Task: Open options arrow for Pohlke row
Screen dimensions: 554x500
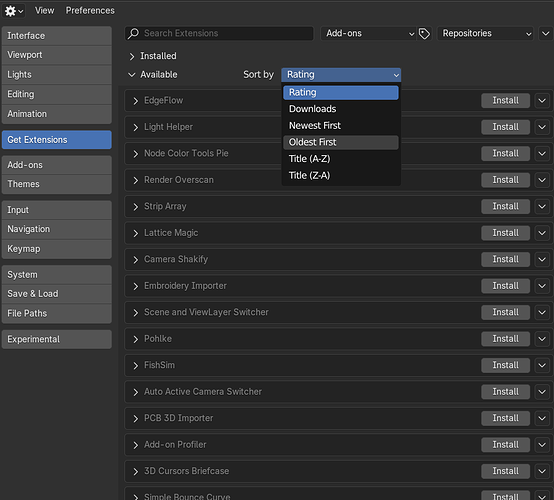Action: [542, 339]
